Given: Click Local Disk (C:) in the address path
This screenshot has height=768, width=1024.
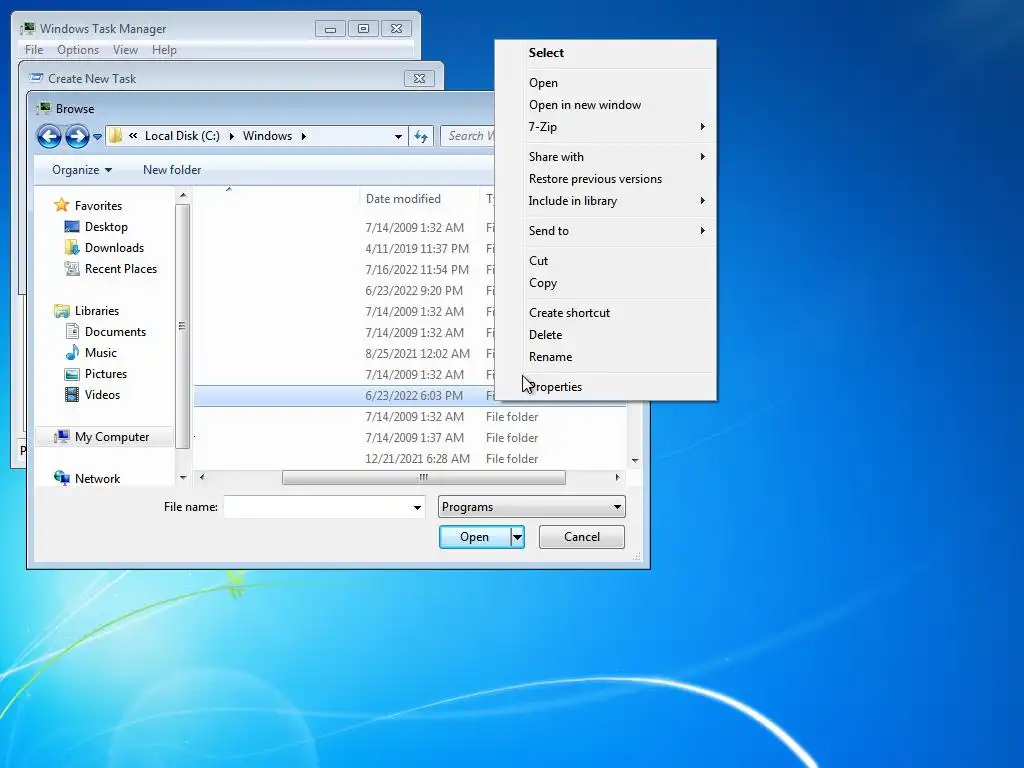Looking at the screenshot, I should [x=182, y=136].
